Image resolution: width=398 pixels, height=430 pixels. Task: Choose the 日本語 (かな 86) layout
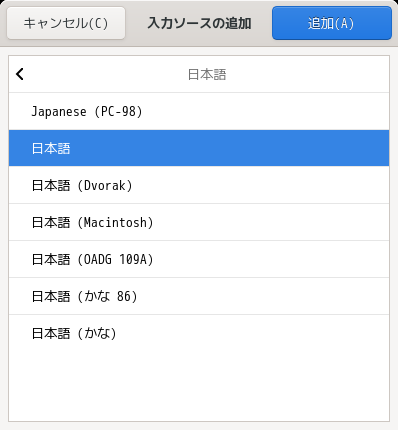199,296
